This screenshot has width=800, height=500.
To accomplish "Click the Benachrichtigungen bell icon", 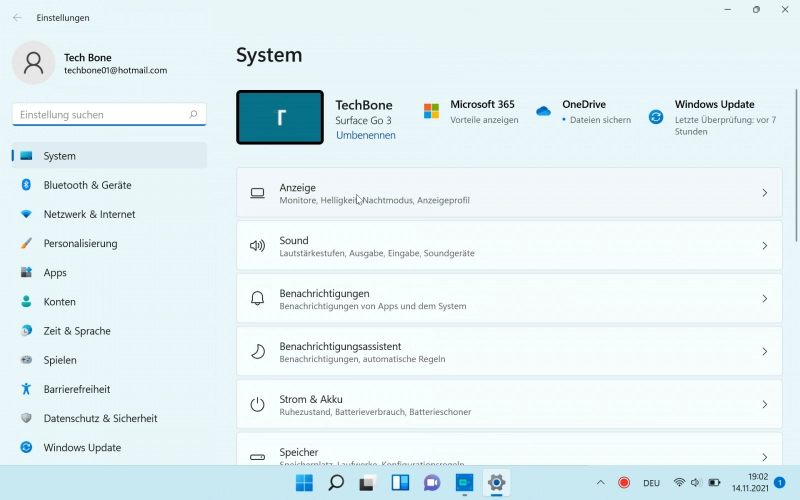I will [x=257, y=298].
